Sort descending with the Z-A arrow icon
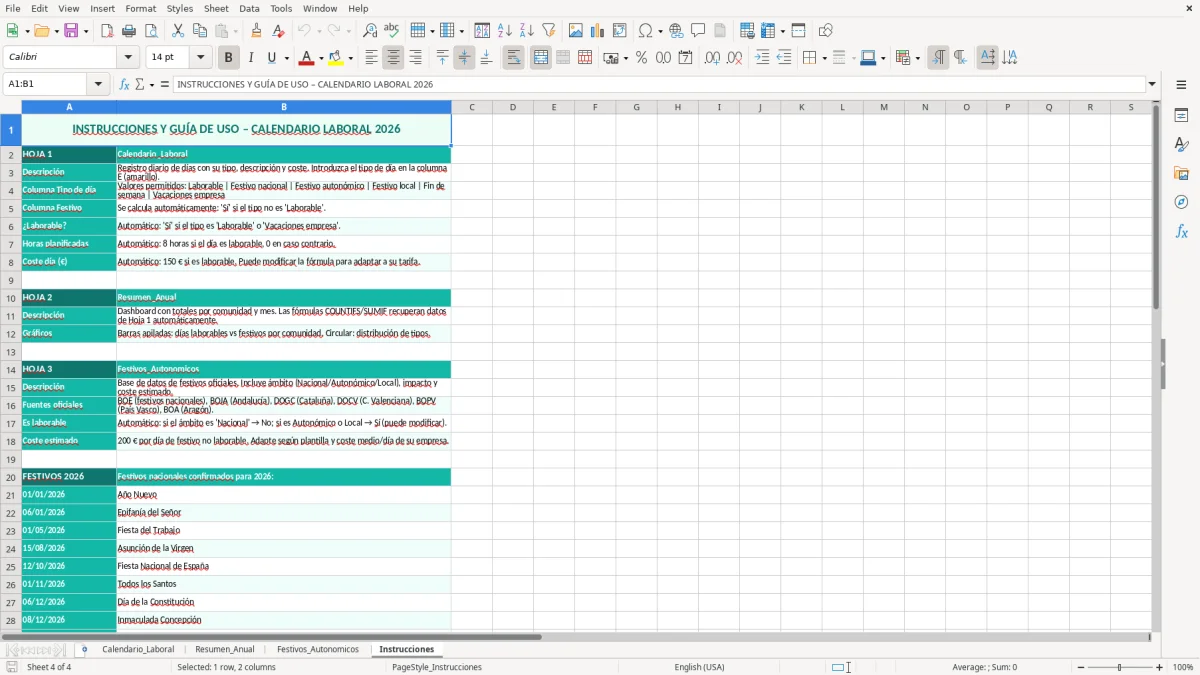This screenshot has width=1200, height=675. [x=526, y=31]
